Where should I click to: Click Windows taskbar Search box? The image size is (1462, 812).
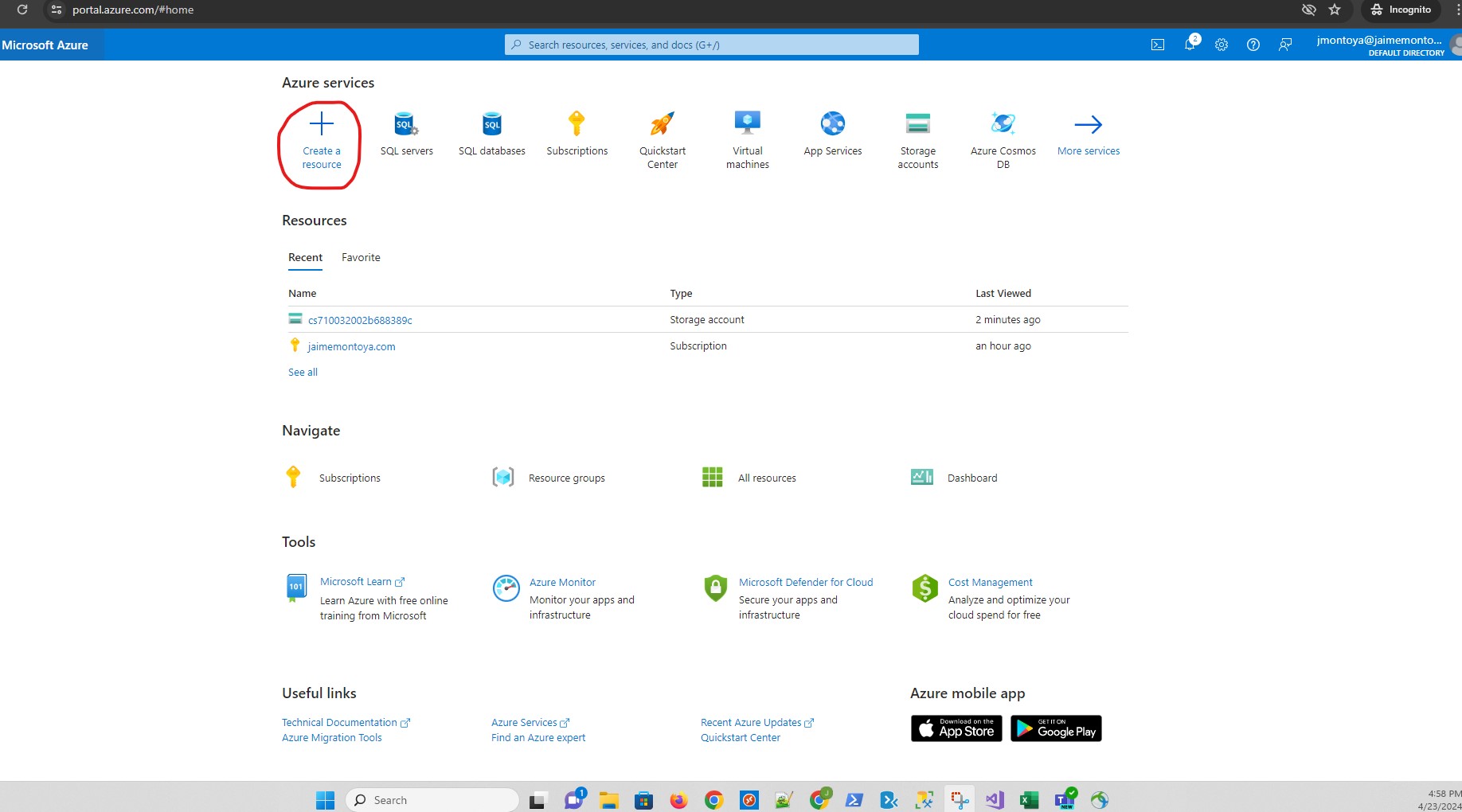(x=432, y=800)
